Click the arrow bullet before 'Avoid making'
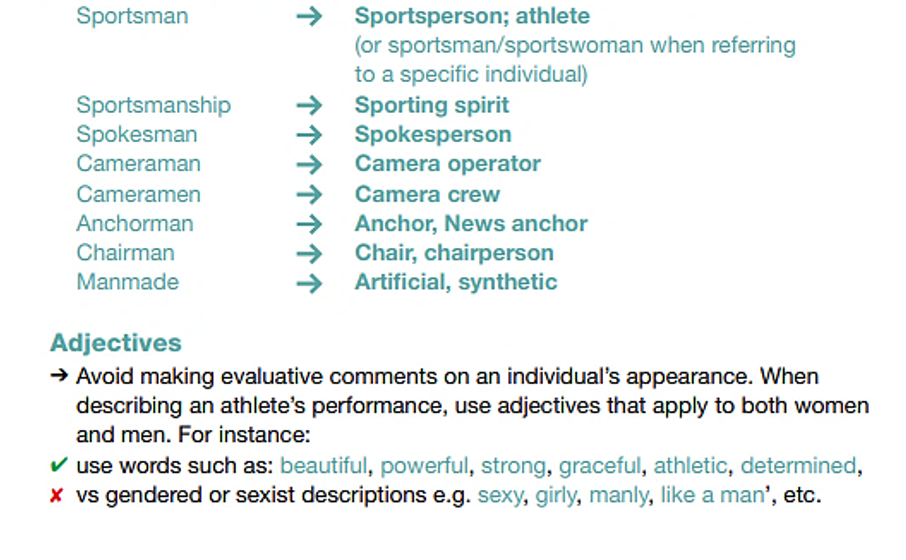The height and width of the screenshot is (560, 906). [59, 377]
